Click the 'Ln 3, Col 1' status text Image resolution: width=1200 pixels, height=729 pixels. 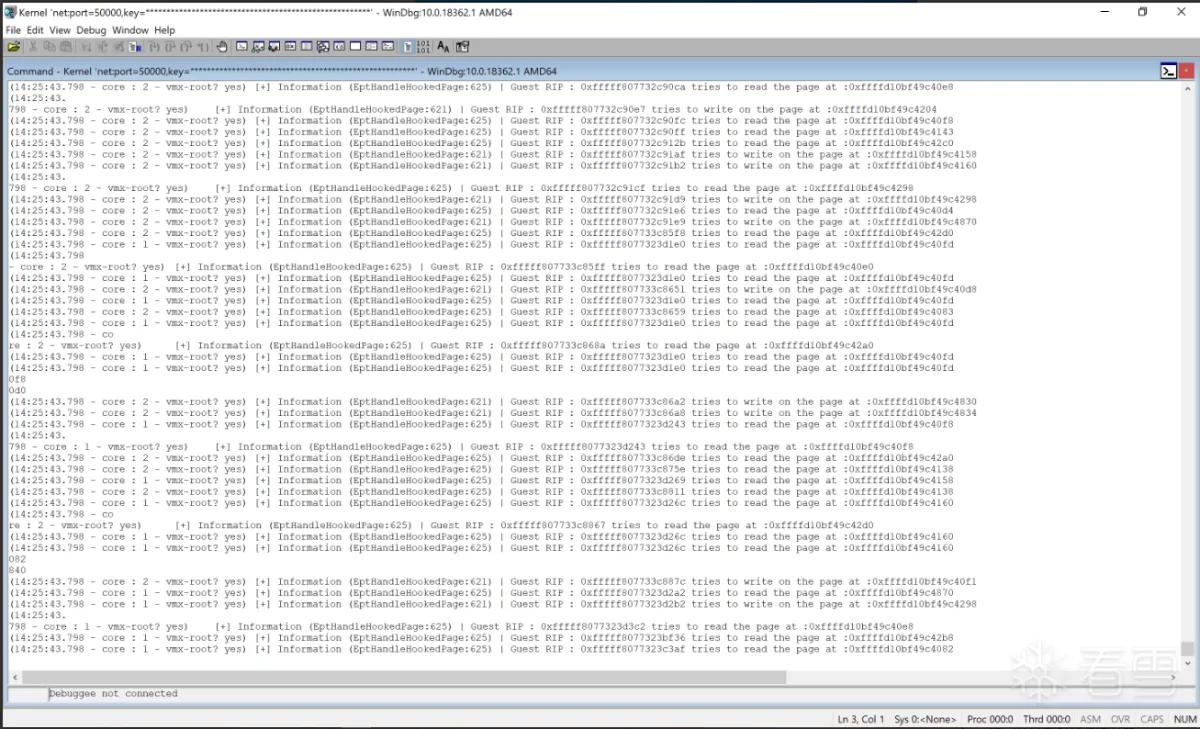click(x=860, y=719)
